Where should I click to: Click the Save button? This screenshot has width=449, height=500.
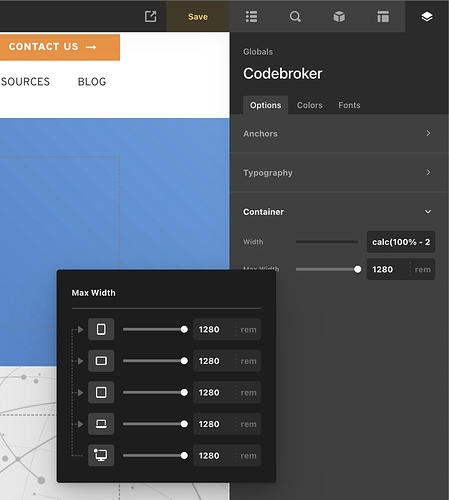click(x=198, y=17)
